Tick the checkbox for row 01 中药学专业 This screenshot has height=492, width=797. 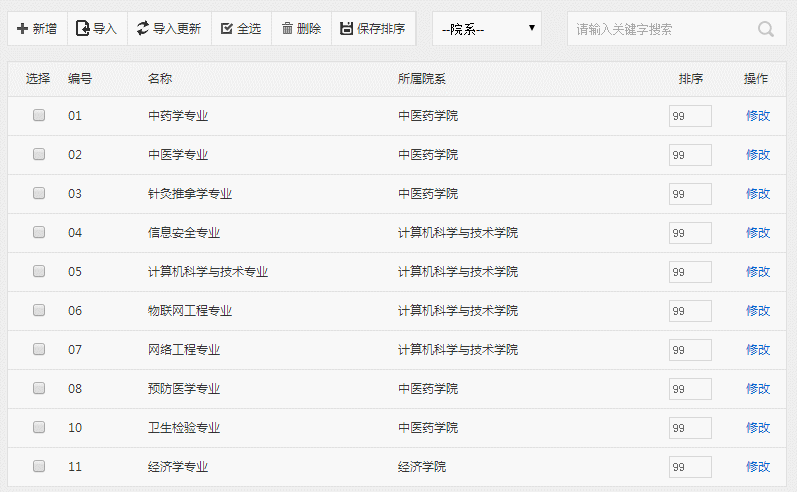(x=39, y=115)
